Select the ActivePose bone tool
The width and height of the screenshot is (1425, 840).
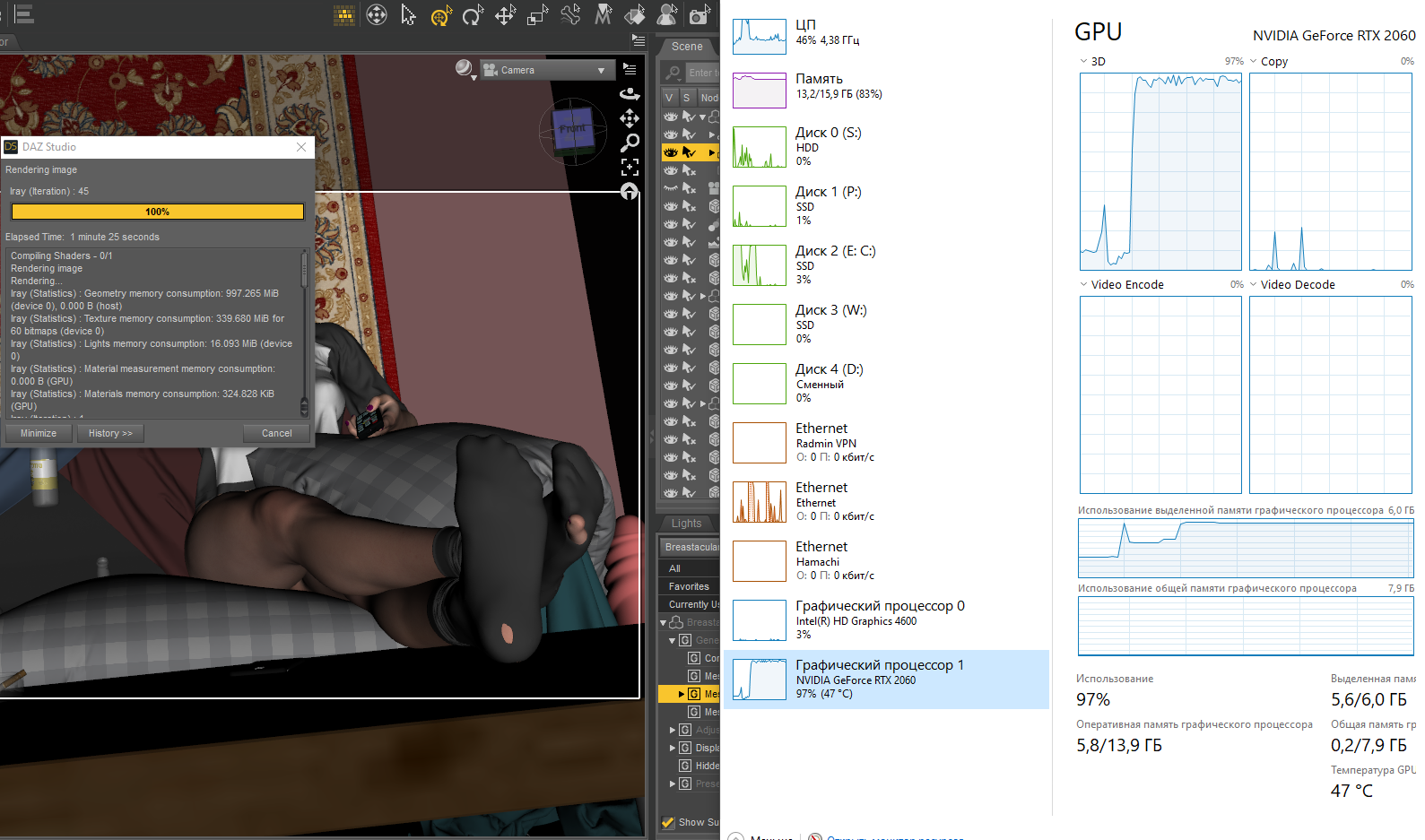570,15
